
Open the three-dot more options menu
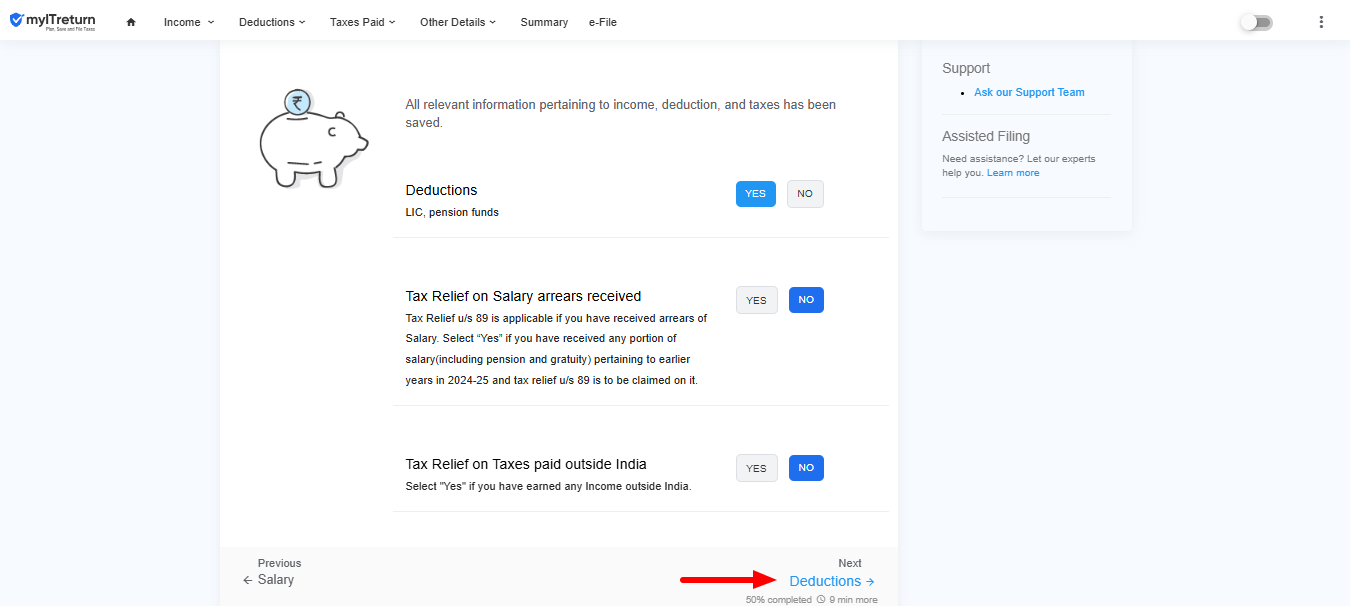point(1321,22)
